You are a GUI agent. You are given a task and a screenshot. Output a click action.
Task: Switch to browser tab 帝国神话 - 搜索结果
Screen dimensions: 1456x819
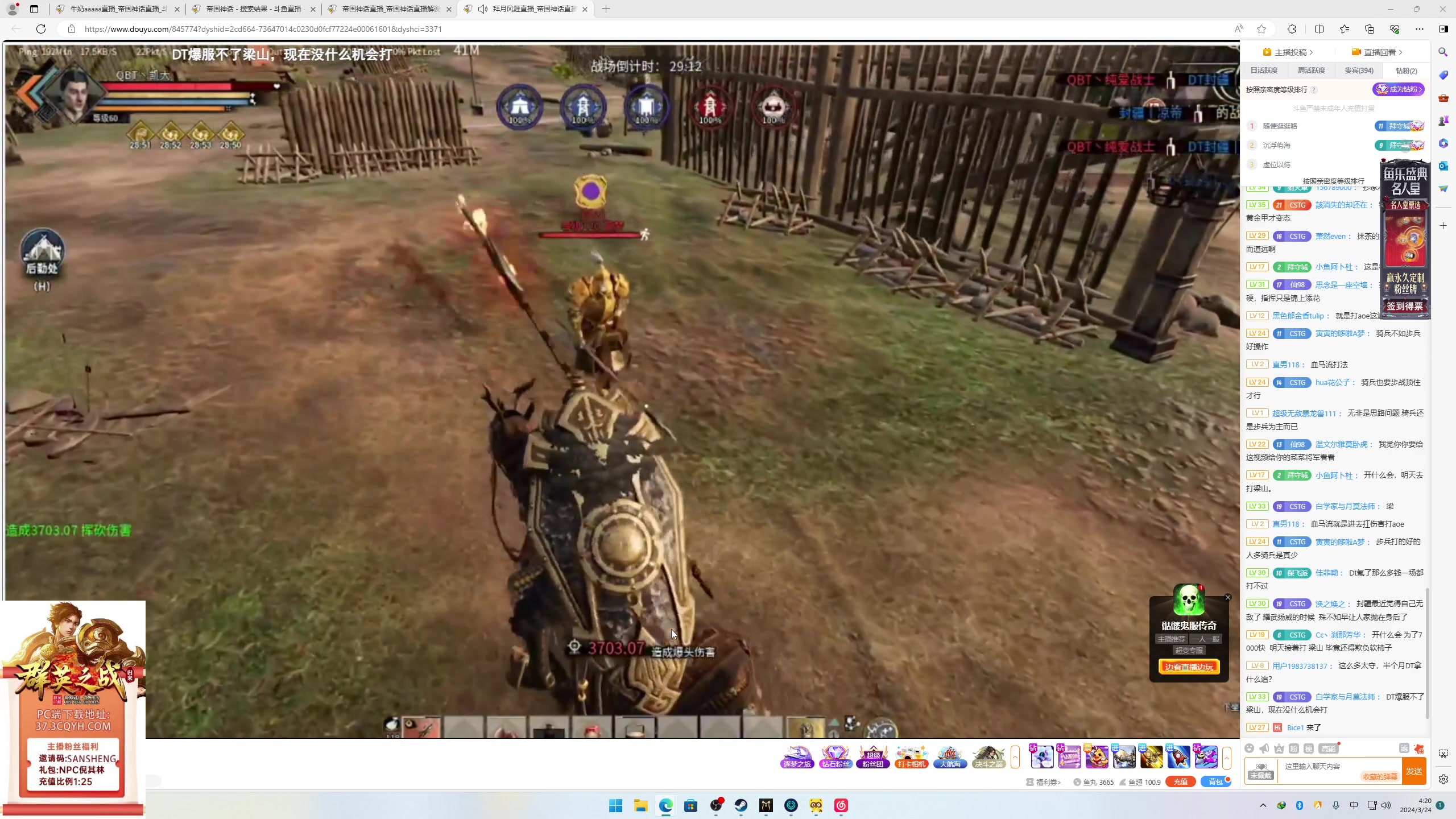[254, 9]
